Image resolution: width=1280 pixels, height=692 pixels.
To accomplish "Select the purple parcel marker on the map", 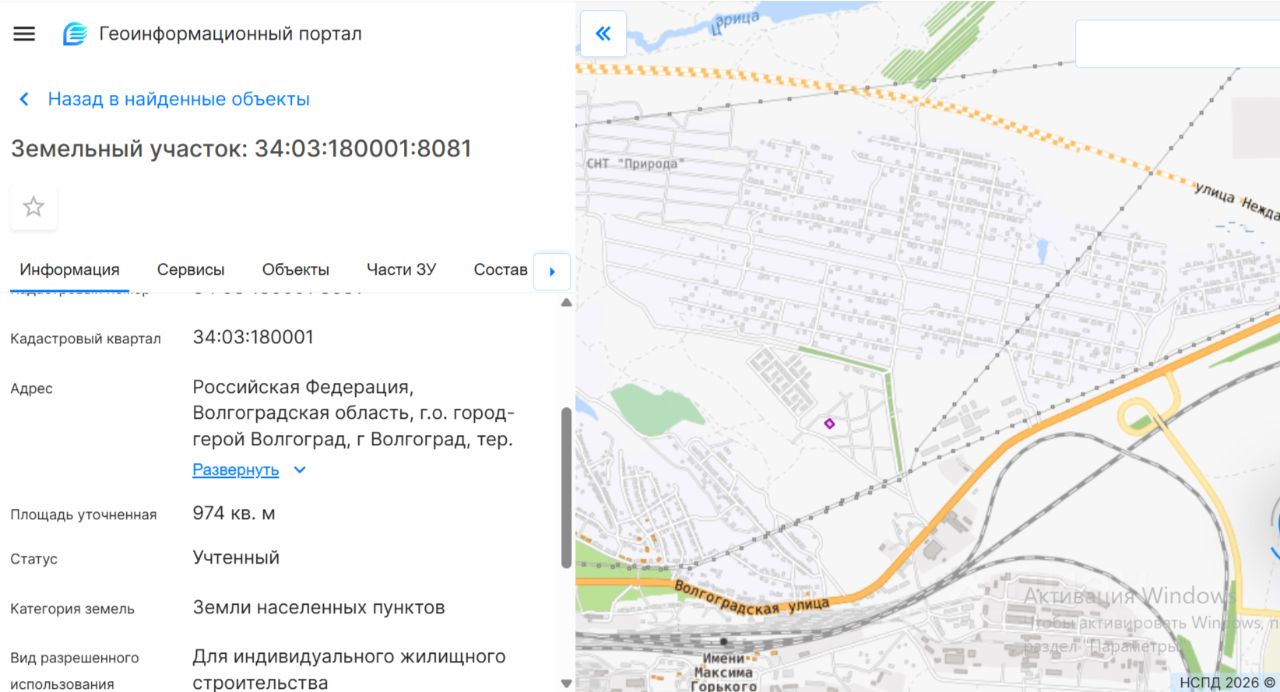I will (829, 424).
